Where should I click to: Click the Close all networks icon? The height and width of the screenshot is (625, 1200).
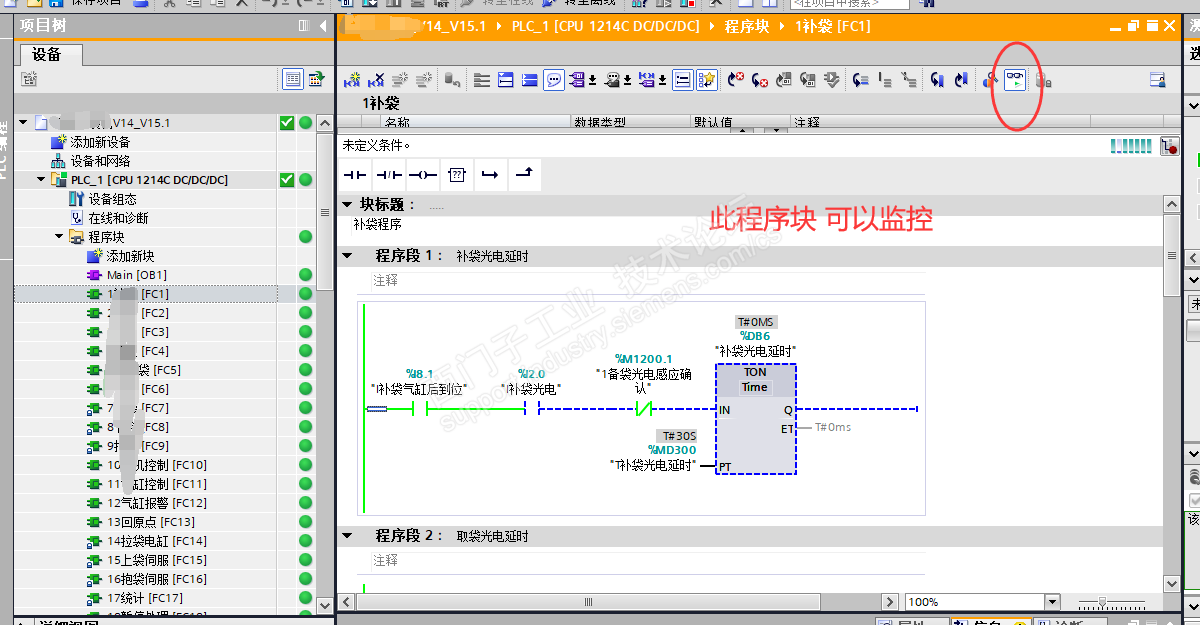click(530, 80)
